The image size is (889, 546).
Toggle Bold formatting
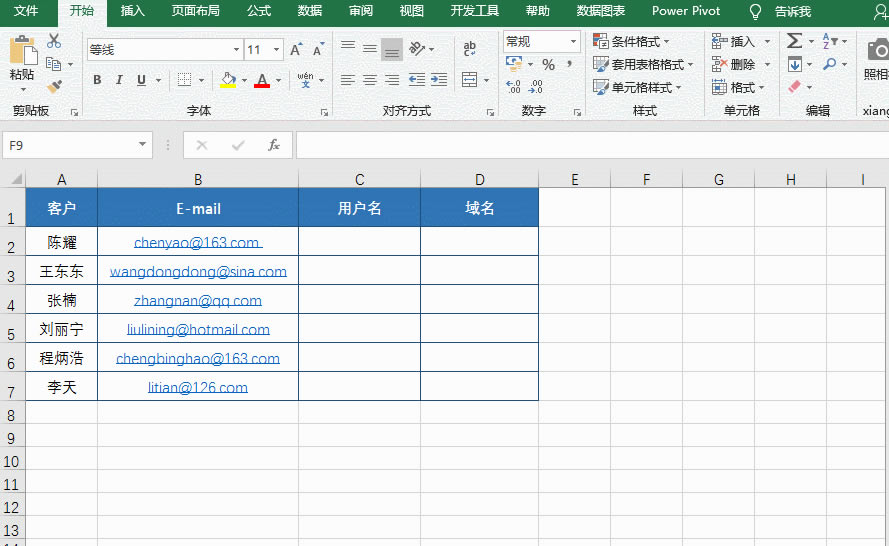[x=97, y=80]
